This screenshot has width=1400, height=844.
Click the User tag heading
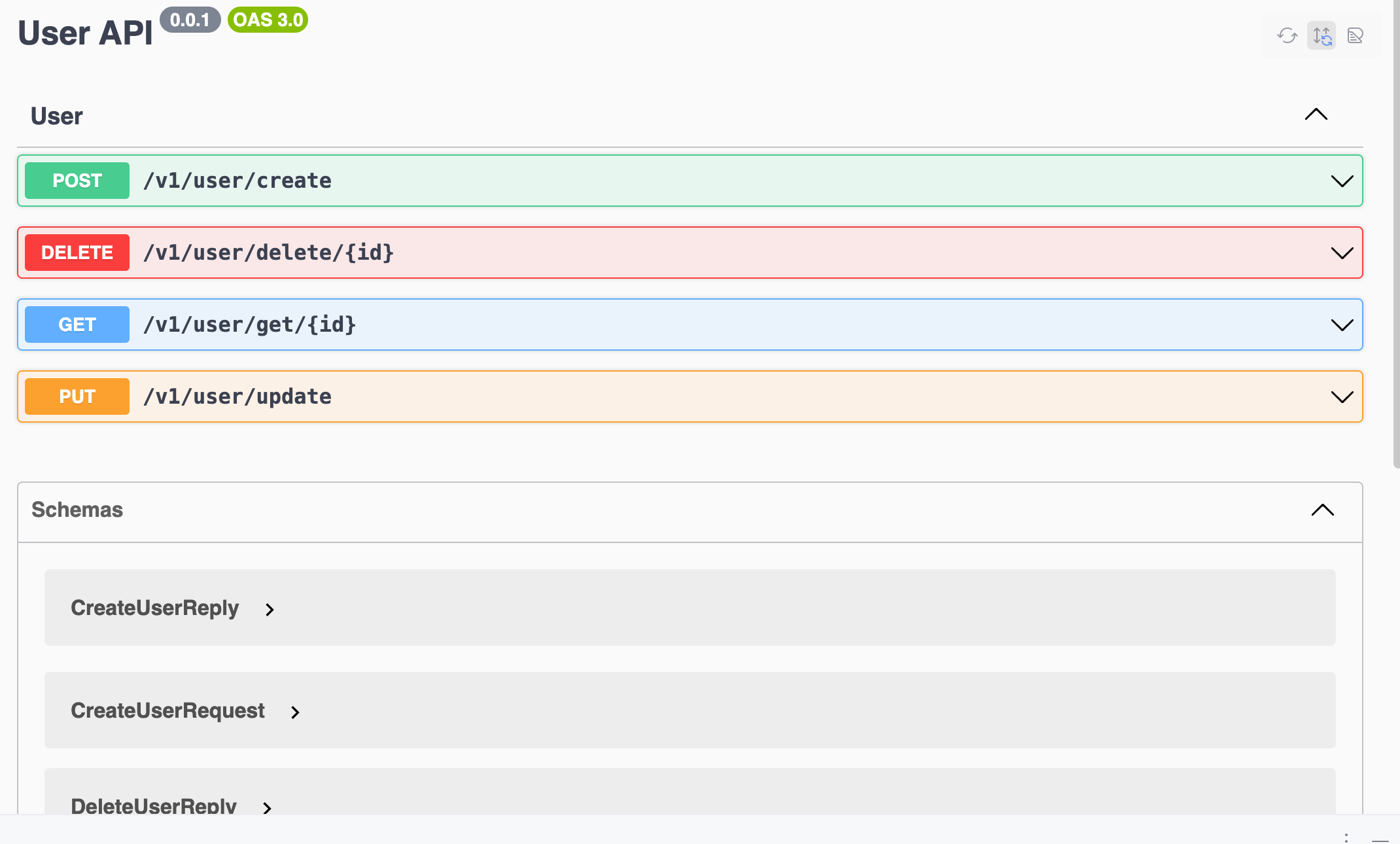point(57,116)
